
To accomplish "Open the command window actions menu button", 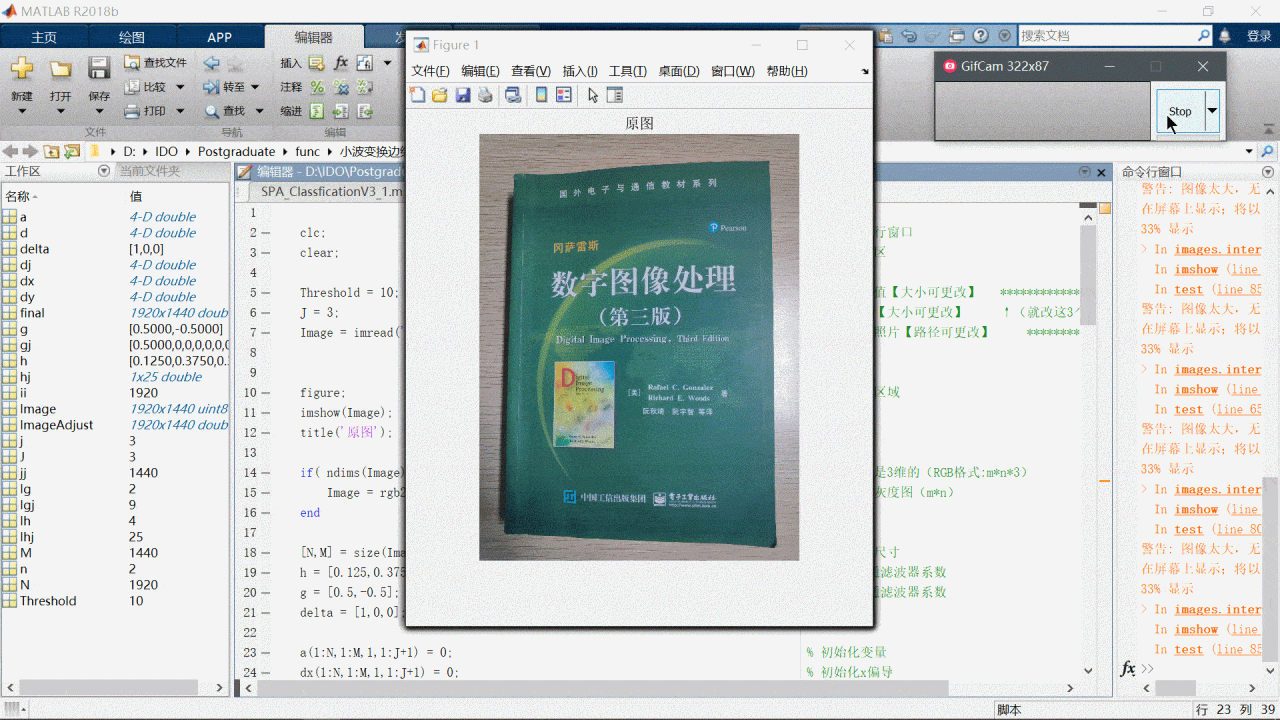I will point(1268,171).
